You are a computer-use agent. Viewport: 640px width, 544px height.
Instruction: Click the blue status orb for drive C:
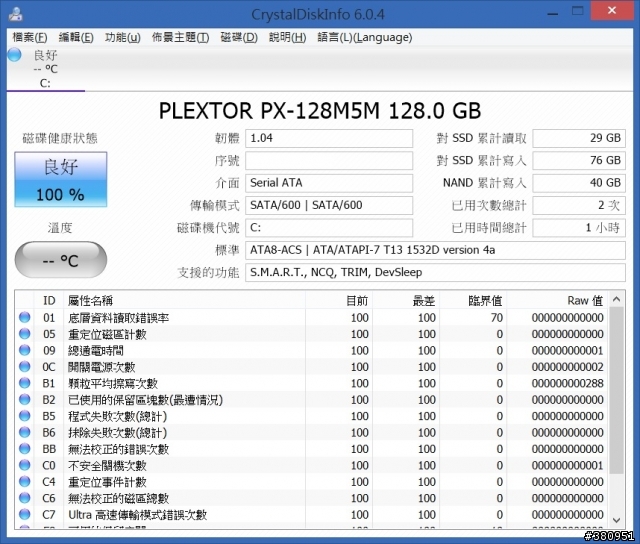[x=15, y=55]
